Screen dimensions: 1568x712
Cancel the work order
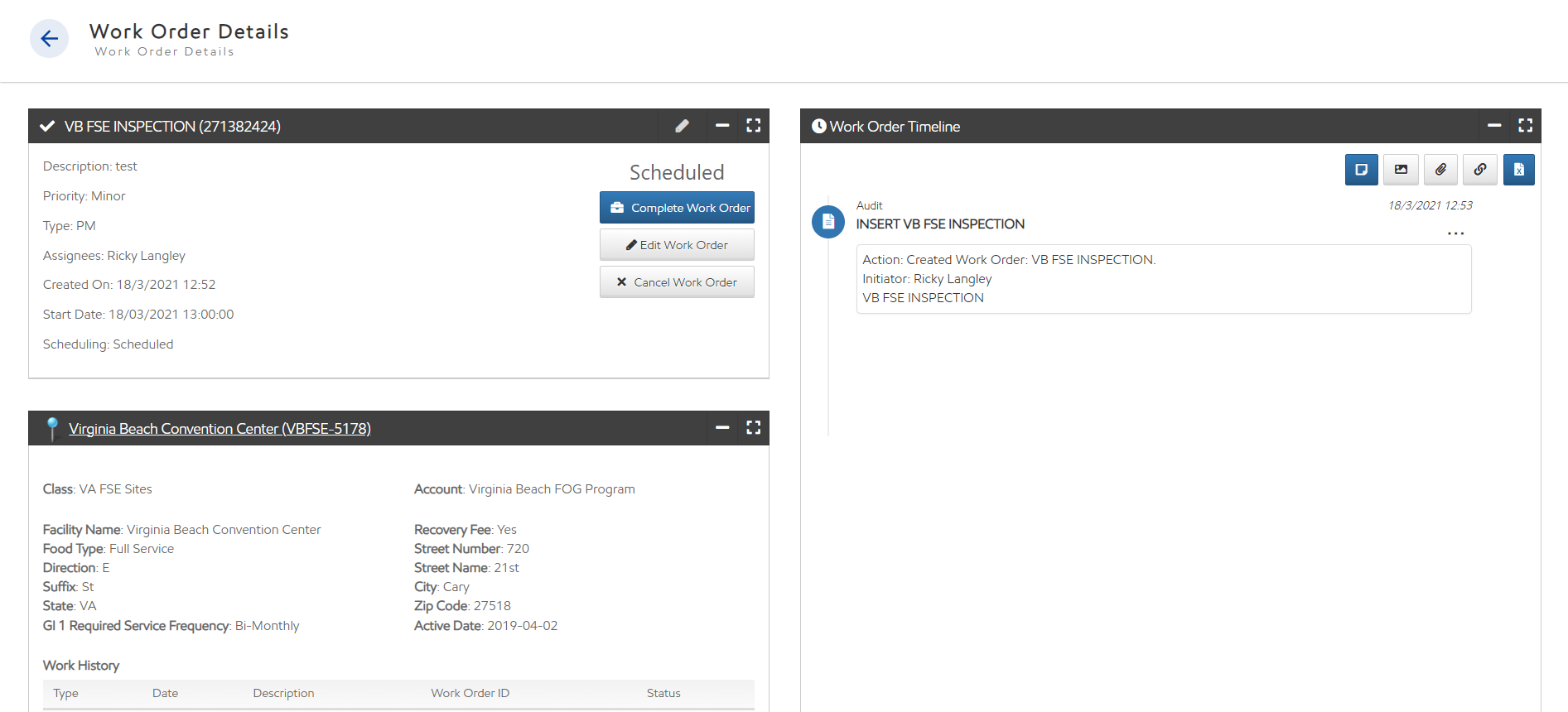tap(677, 282)
